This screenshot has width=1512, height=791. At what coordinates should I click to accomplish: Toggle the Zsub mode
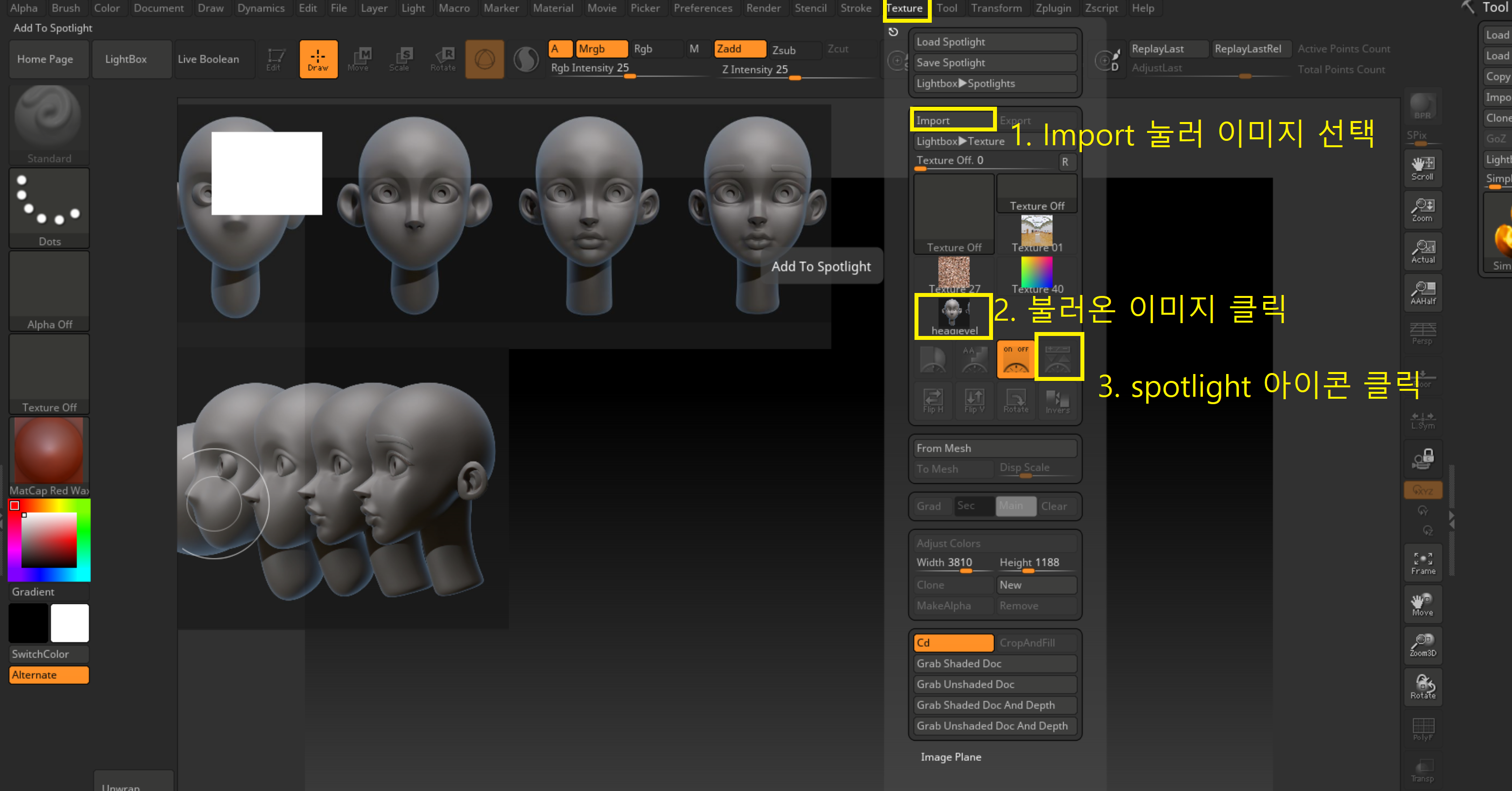794,49
